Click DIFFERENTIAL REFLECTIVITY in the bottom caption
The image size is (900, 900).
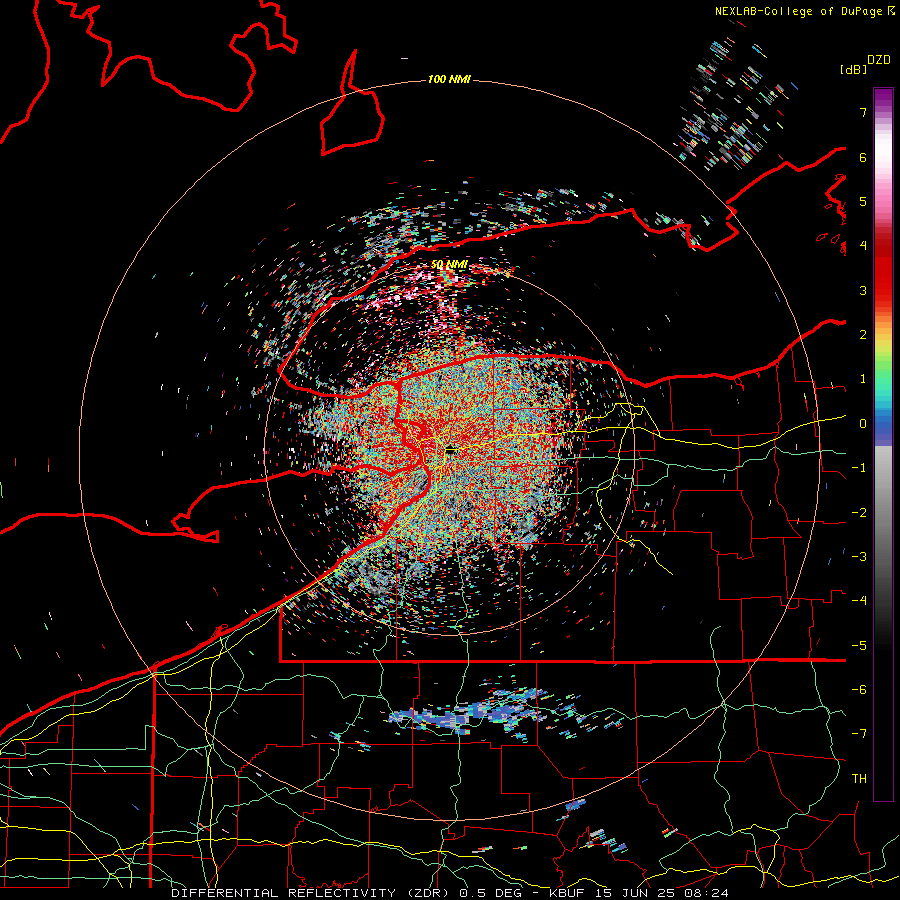click(284, 893)
